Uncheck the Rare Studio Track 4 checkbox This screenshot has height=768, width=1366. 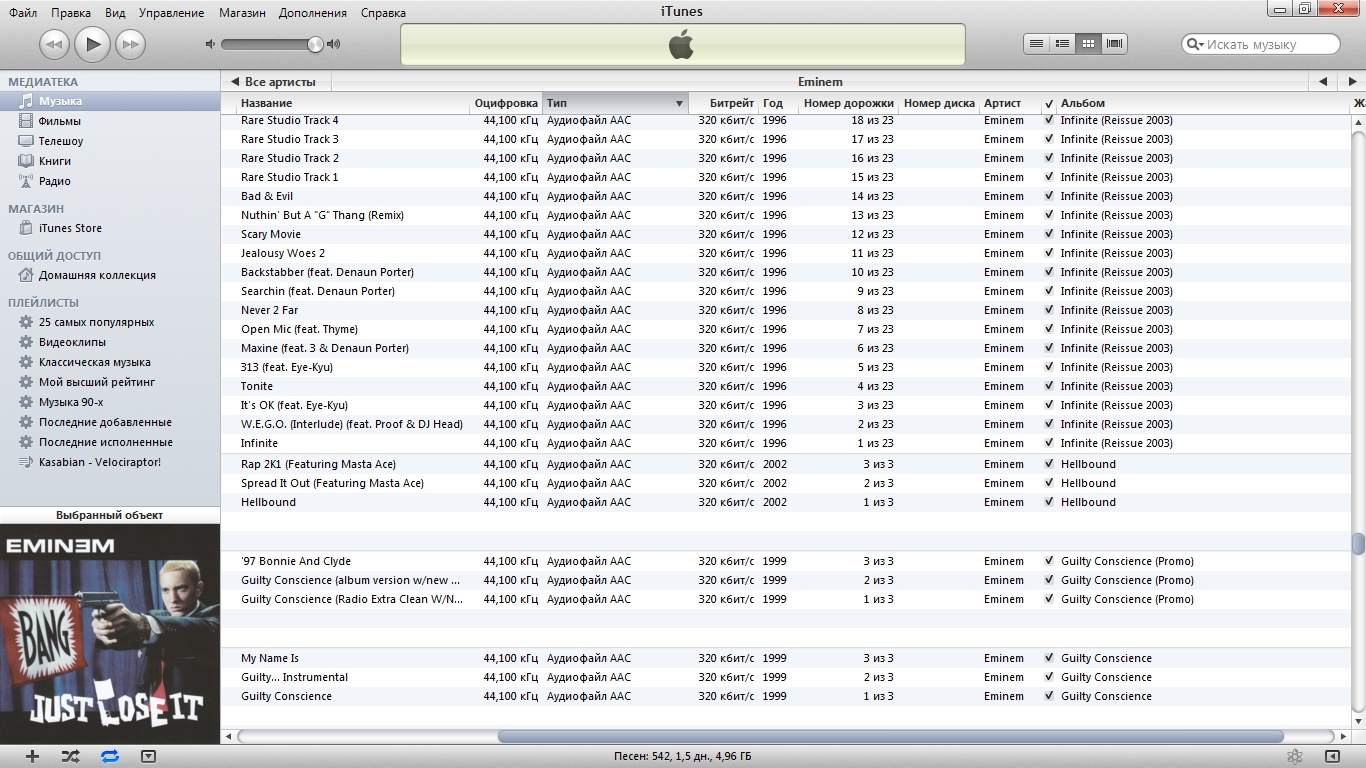tap(1049, 120)
